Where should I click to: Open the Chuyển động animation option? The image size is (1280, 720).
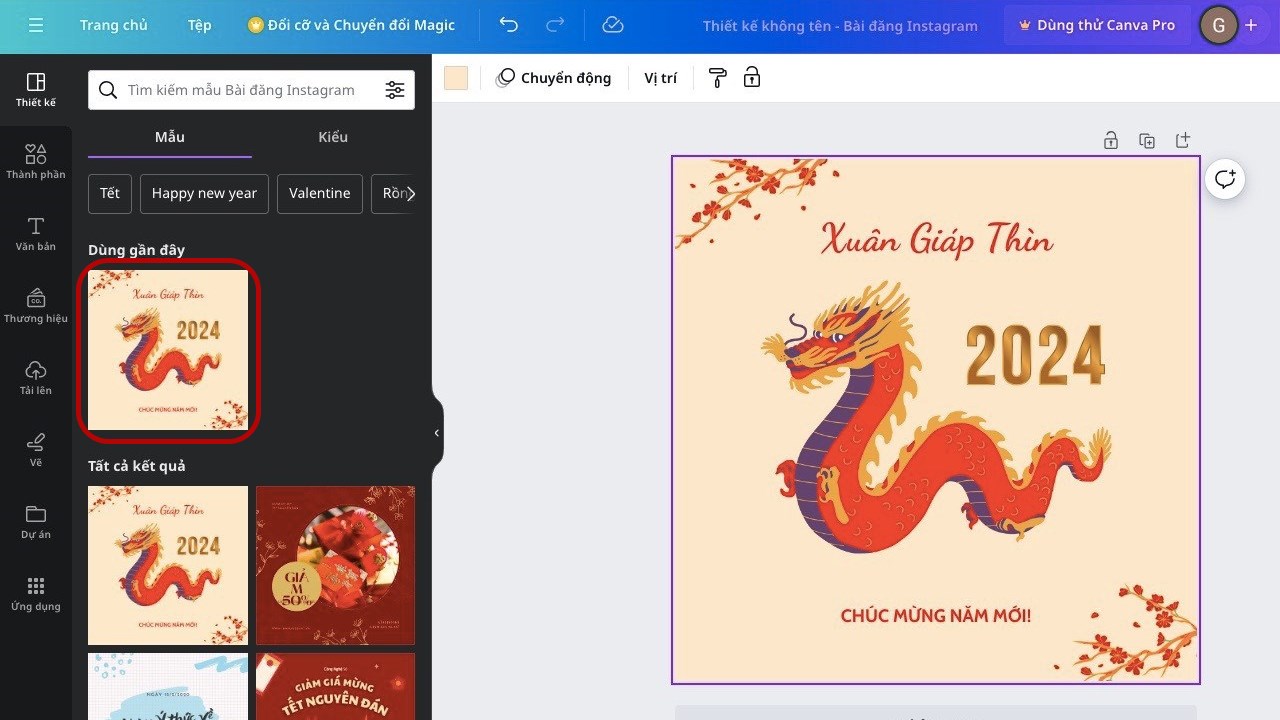[x=554, y=78]
